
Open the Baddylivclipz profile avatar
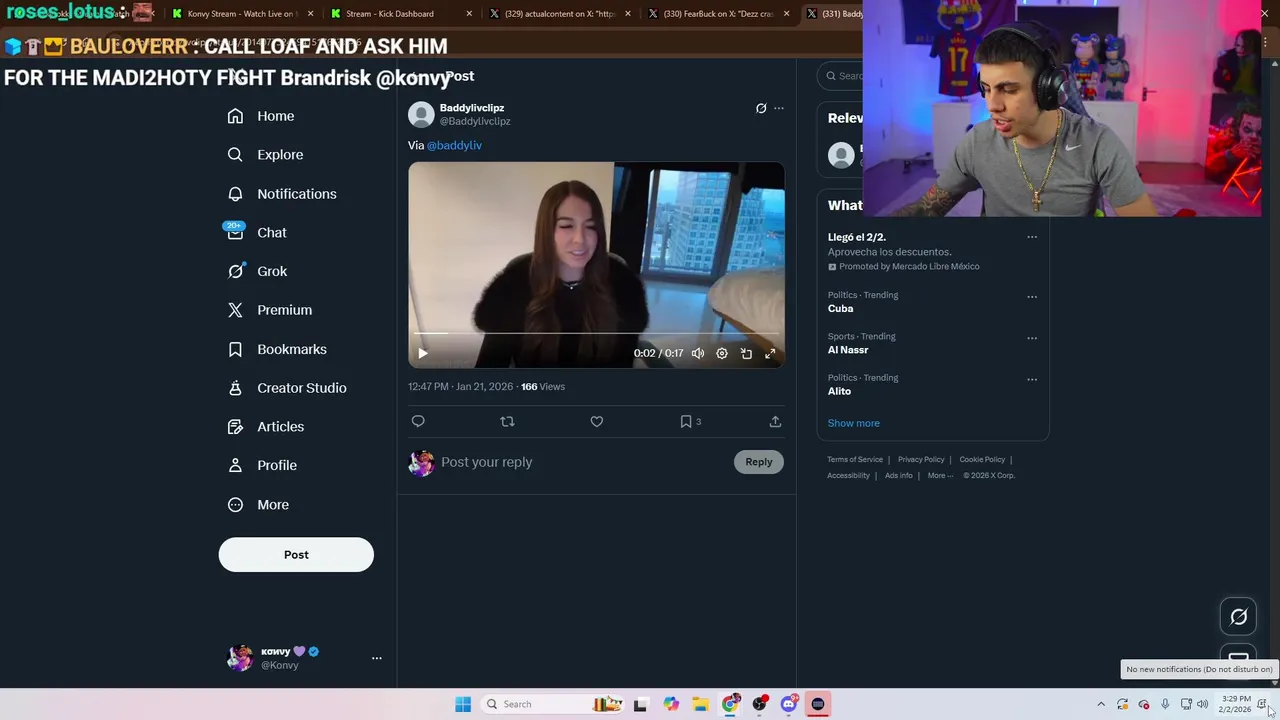coord(421,114)
